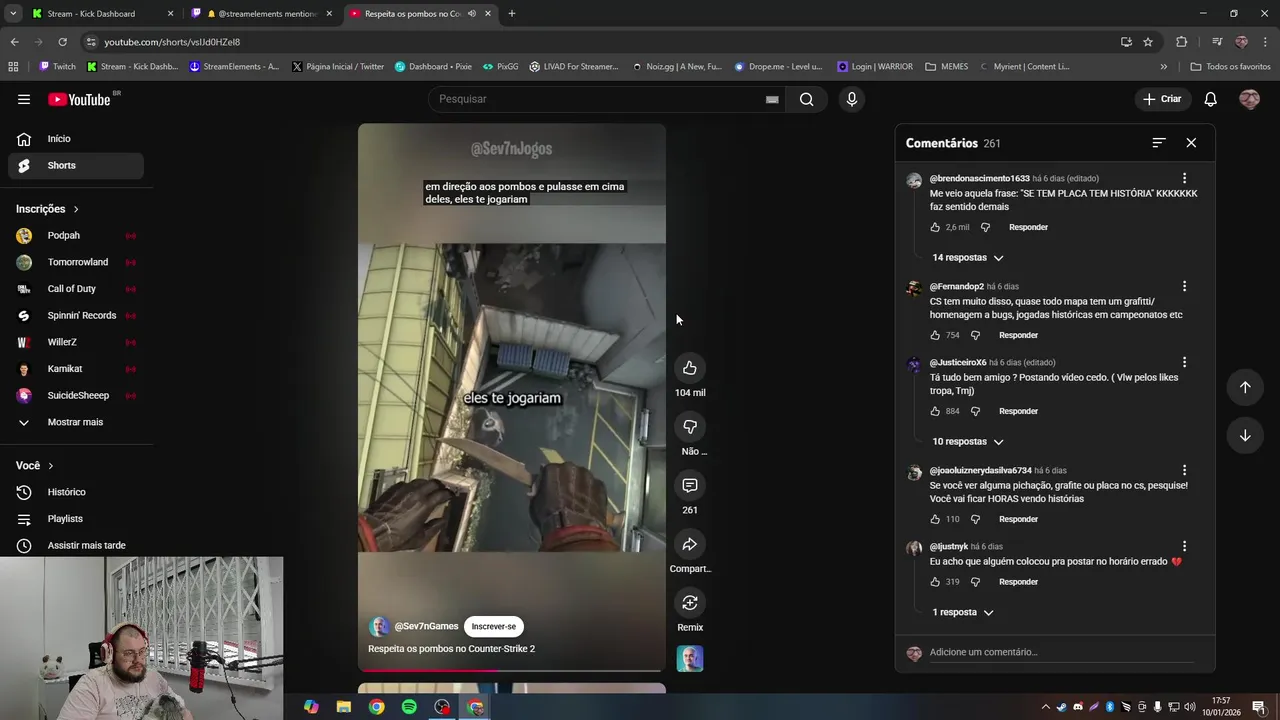1280x720 pixels.
Task: Open the Short's comments button showing 261
Action: click(x=690, y=485)
